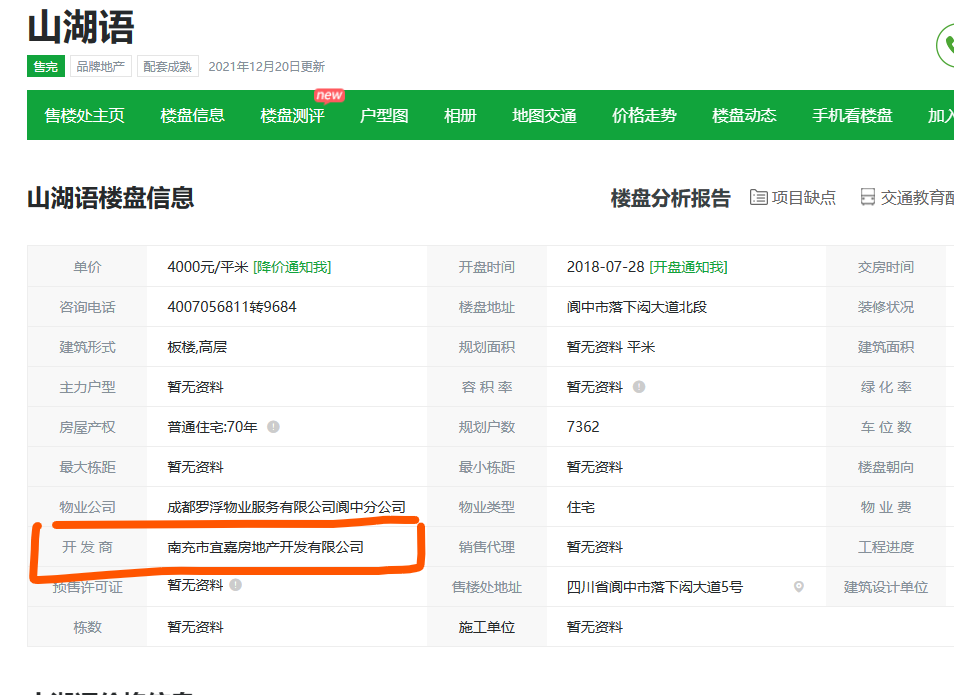954x695 pixels.
Task: Click the 7362 planned households value
Action: coord(583,427)
